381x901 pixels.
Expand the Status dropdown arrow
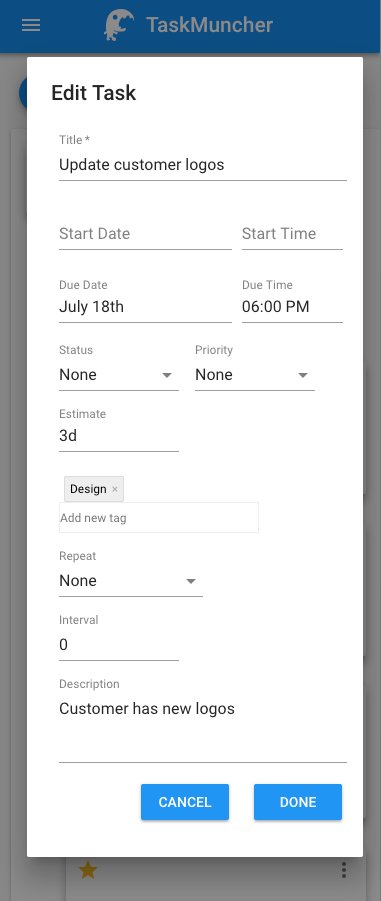tap(167, 375)
